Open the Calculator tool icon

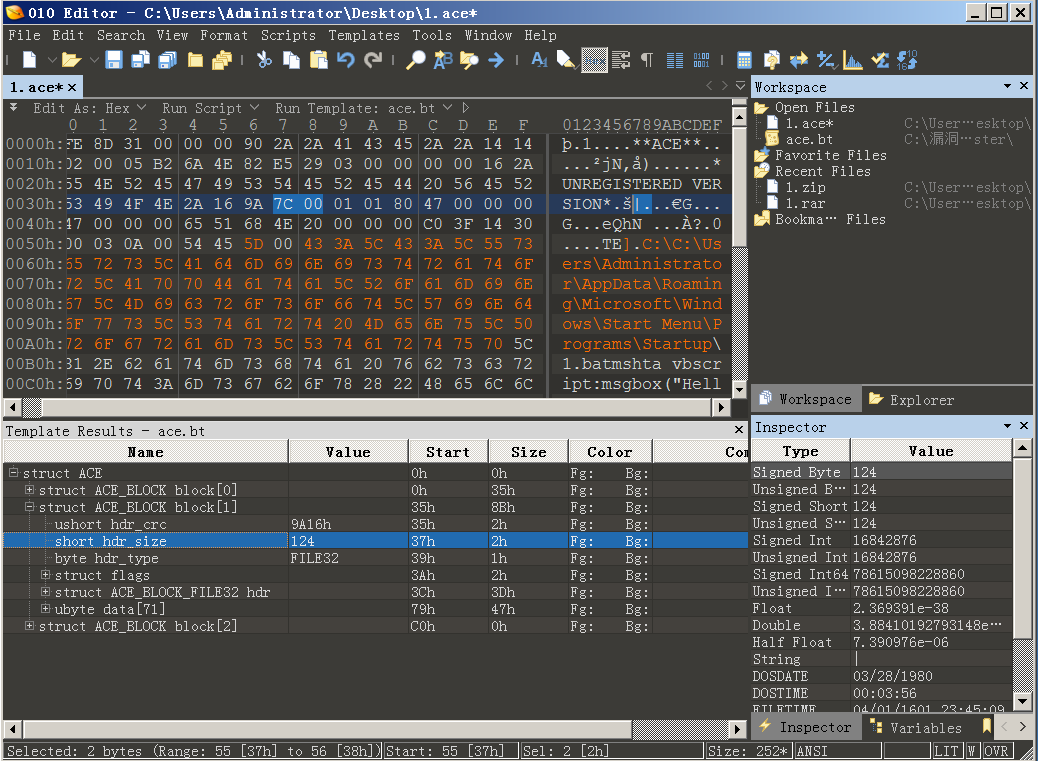(745, 60)
